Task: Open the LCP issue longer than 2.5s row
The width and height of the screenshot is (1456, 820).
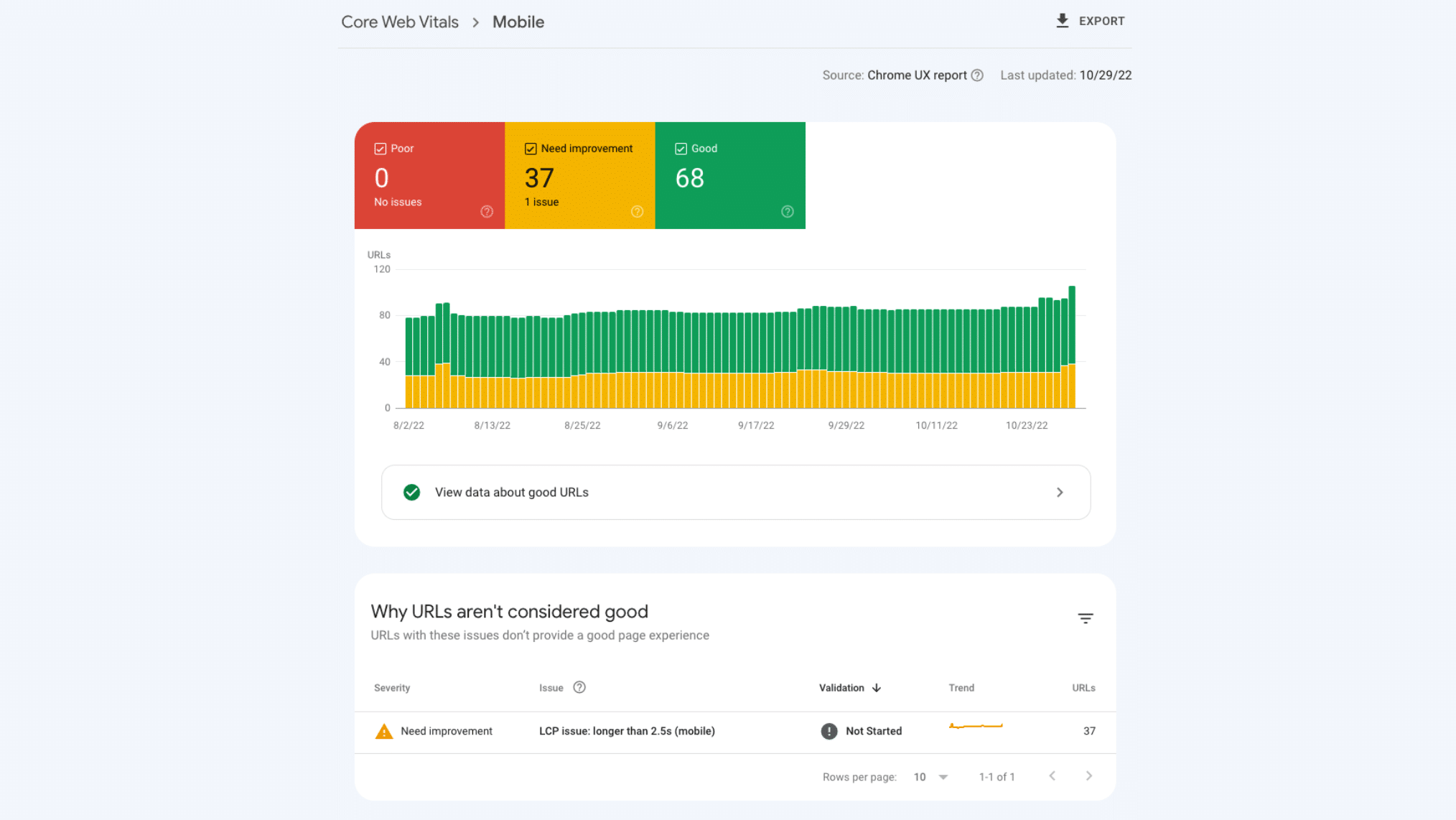Action: 735,732
